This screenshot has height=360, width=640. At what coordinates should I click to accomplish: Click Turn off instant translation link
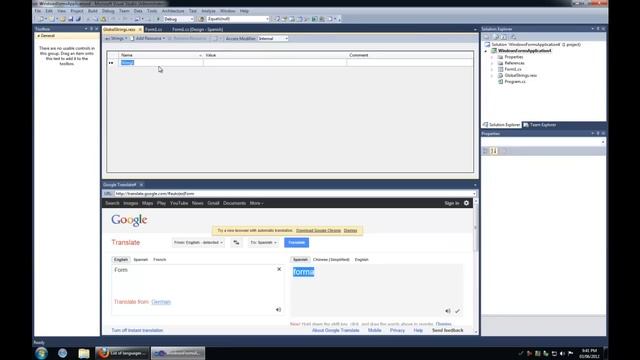[137, 330]
